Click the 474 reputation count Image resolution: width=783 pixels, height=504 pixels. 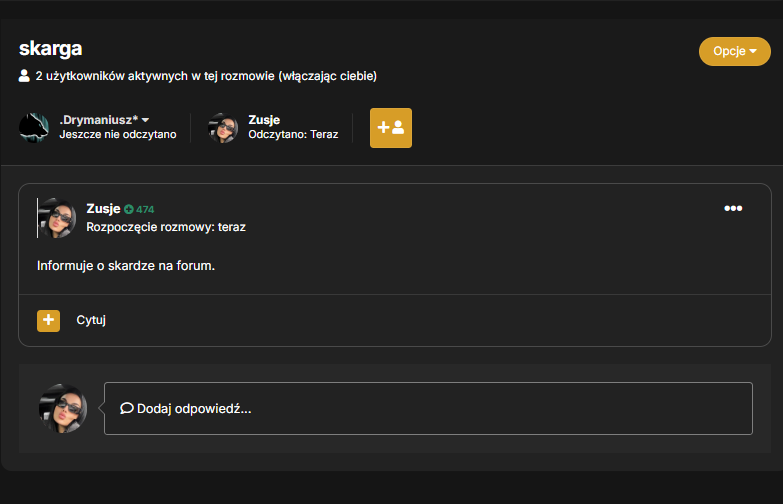click(145, 209)
